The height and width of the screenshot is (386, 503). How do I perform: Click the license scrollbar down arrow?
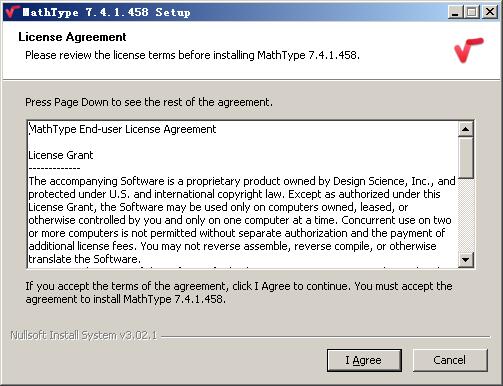point(466,260)
